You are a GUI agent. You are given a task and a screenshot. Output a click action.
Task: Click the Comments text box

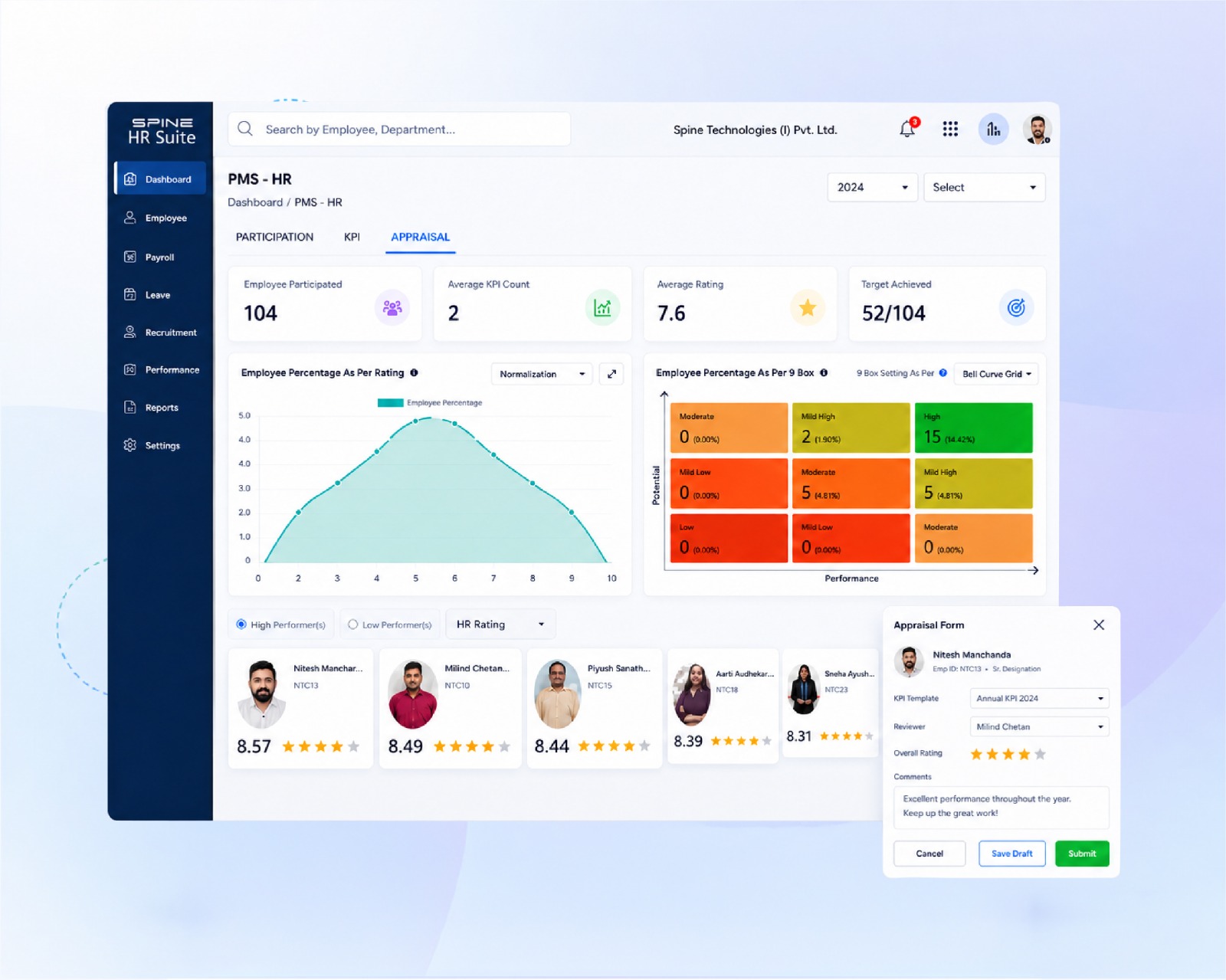[1001, 808]
